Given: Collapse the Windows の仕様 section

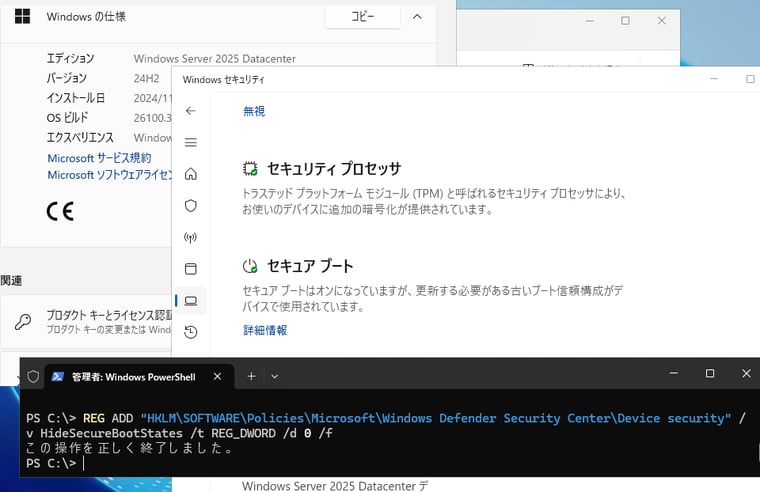Looking at the screenshot, I should pos(417,16).
